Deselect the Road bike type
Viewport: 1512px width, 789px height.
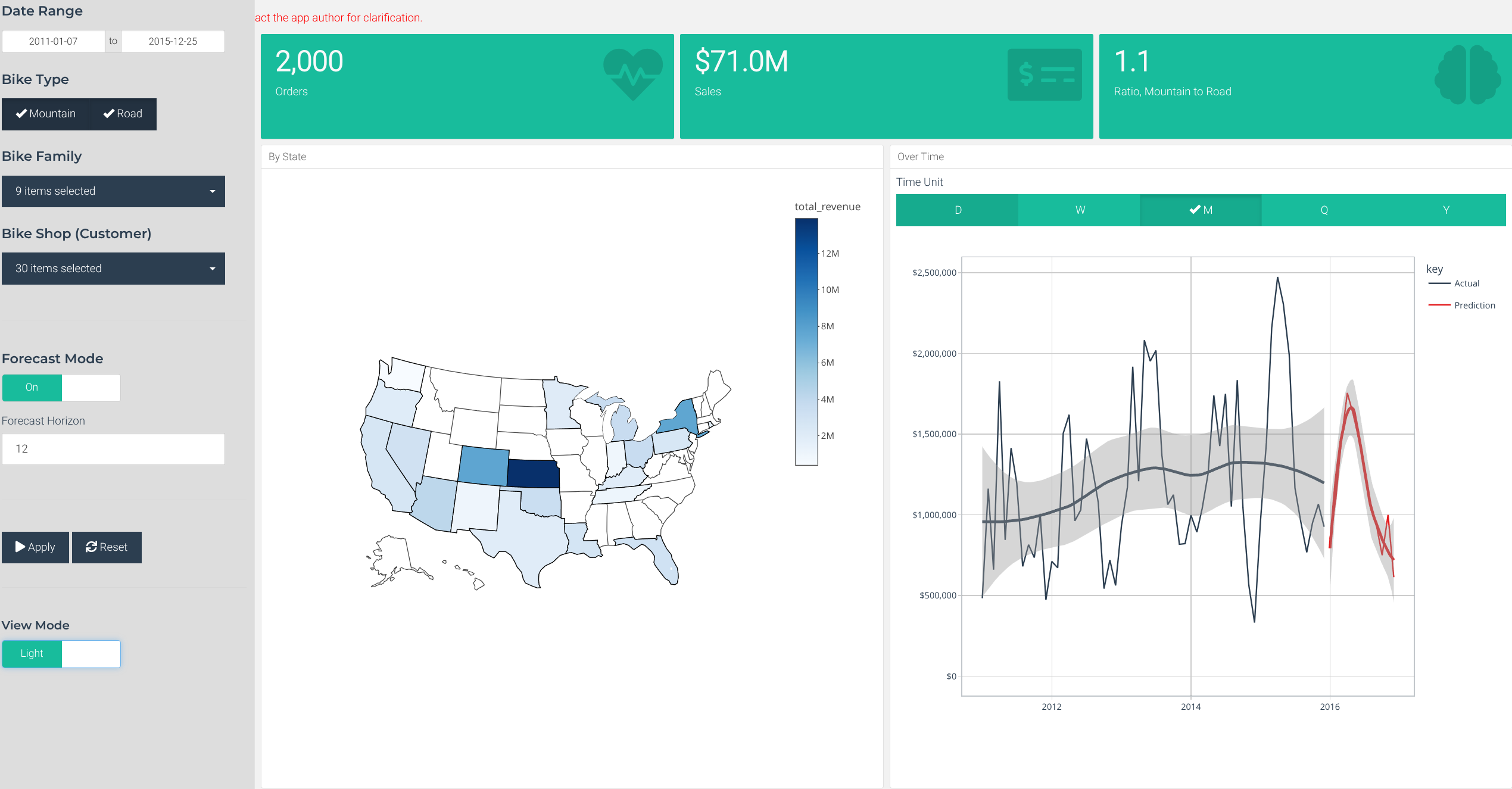pos(122,113)
